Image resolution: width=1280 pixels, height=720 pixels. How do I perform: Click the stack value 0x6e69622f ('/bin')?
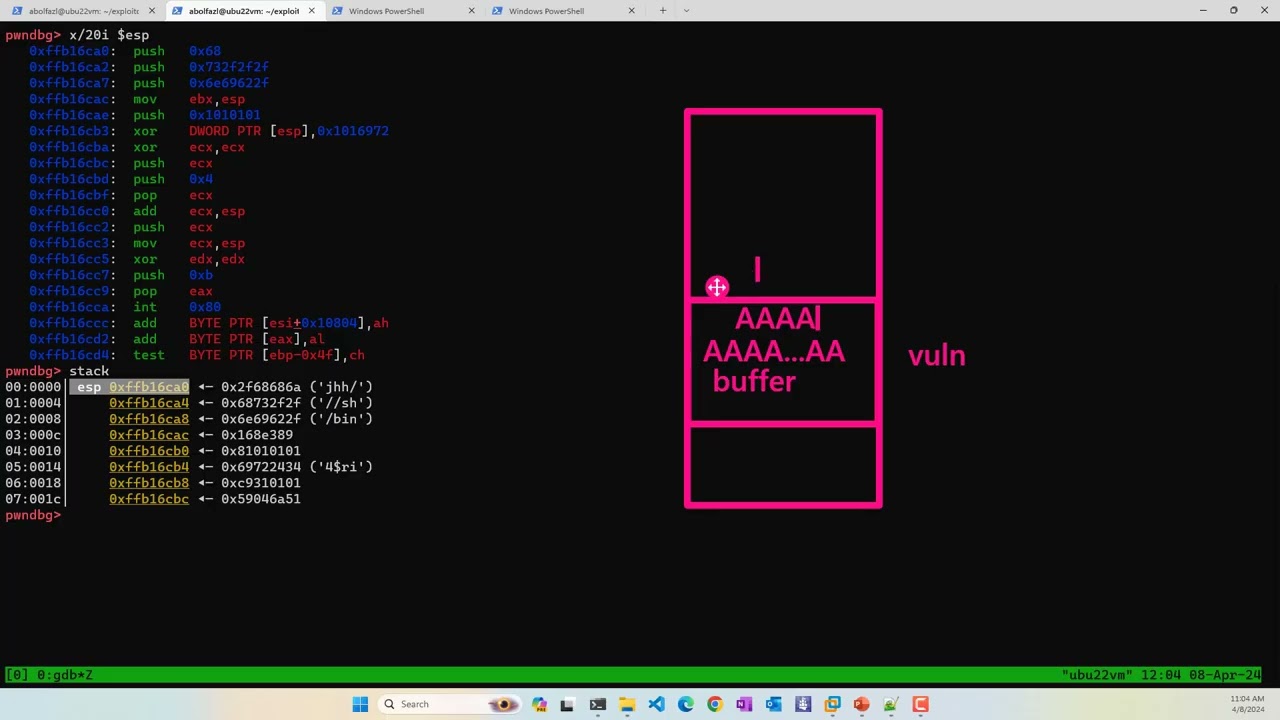tap(297, 419)
